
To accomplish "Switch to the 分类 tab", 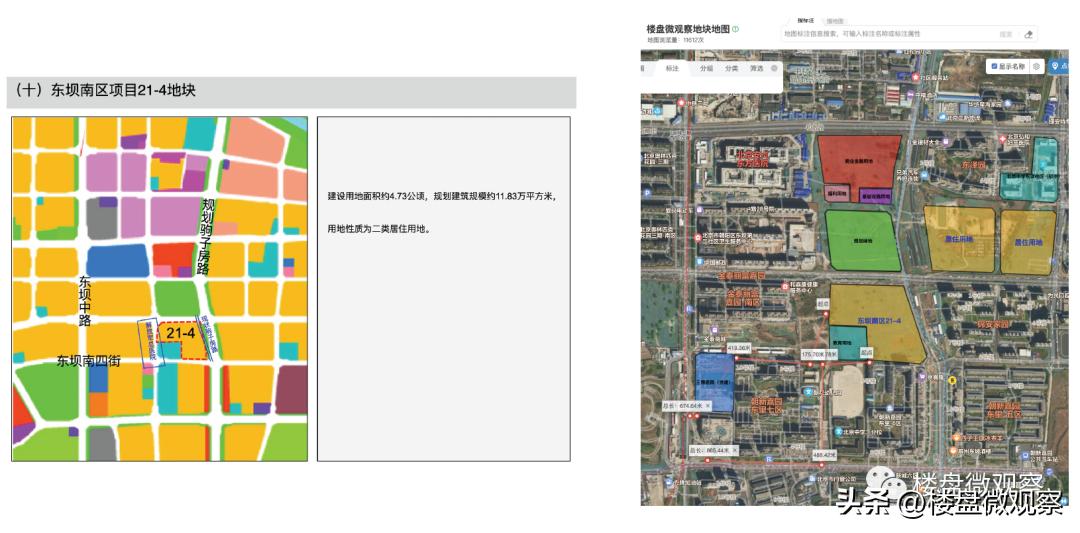I will coord(731,69).
